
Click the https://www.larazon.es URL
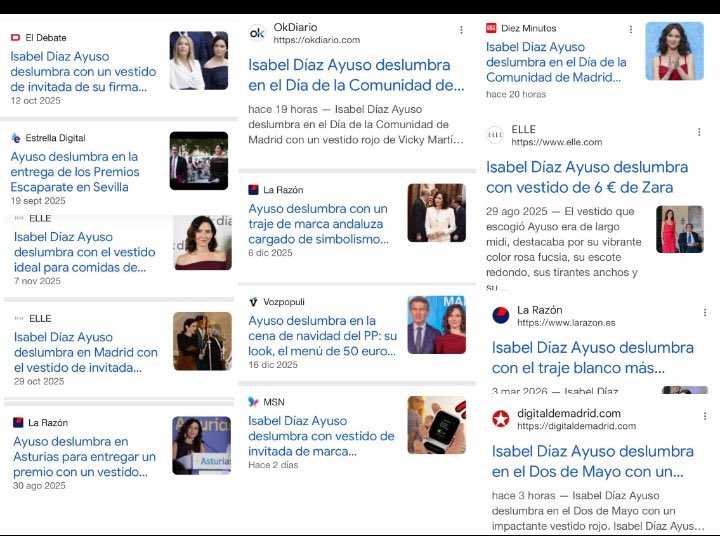click(566, 322)
